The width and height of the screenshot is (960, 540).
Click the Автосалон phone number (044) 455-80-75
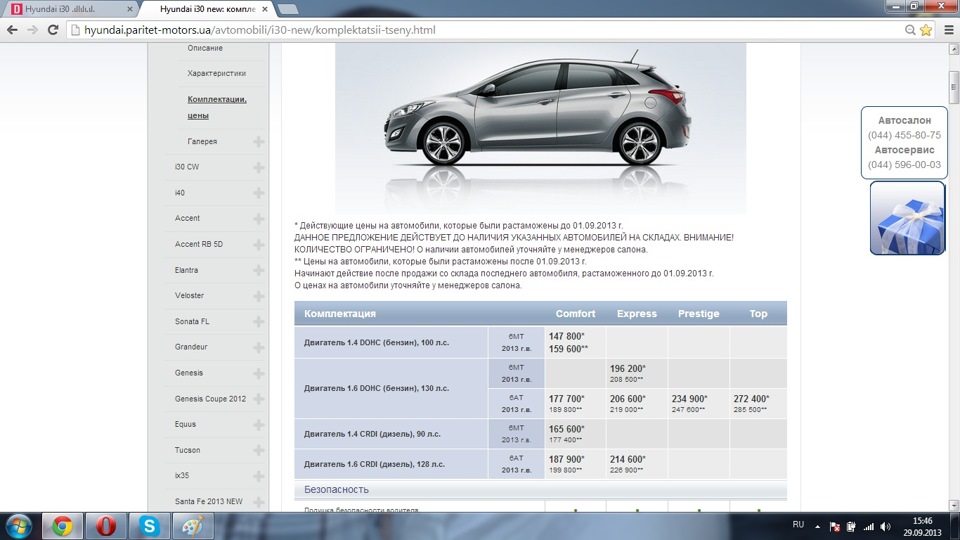(904, 135)
